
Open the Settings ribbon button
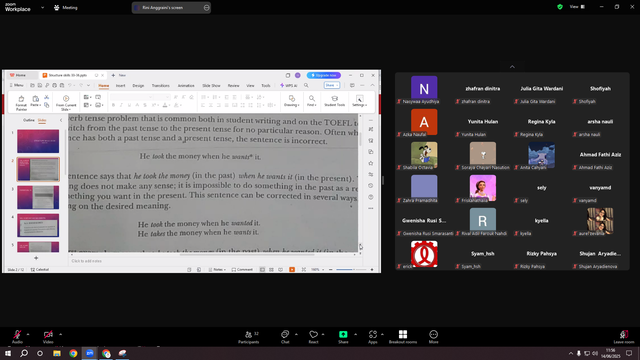point(359,101)
